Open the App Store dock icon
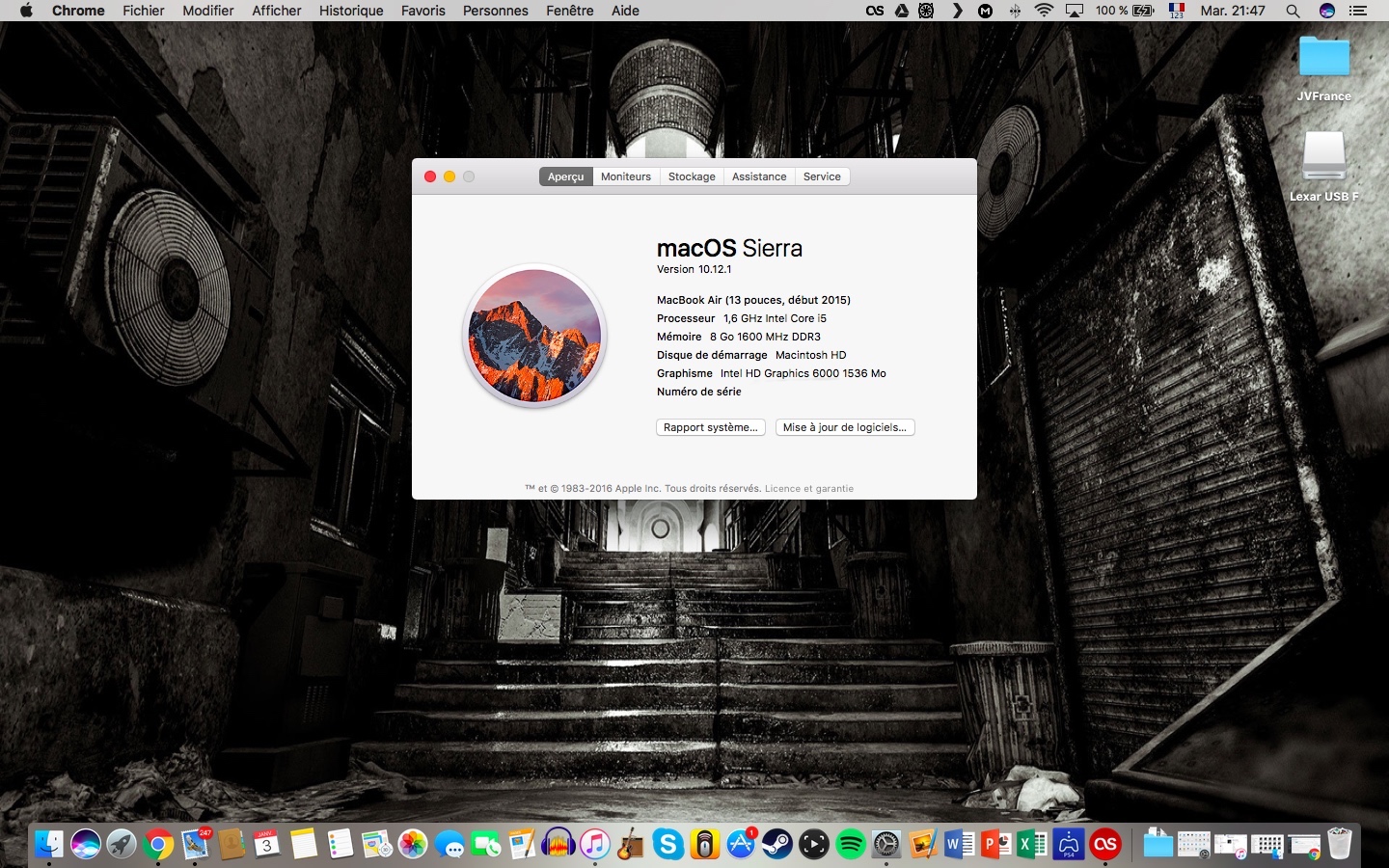1389x868 pixels. [x=741, y=845]
